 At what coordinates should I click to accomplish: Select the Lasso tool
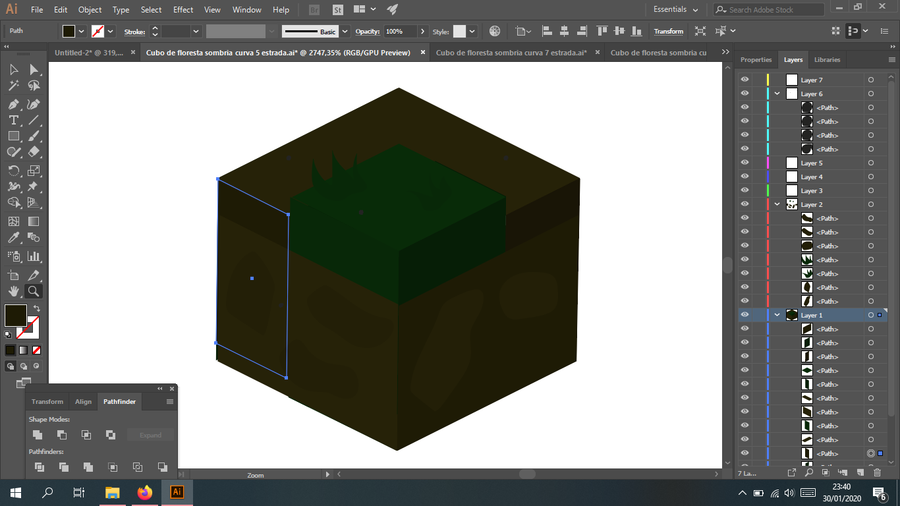click(33, 85)
